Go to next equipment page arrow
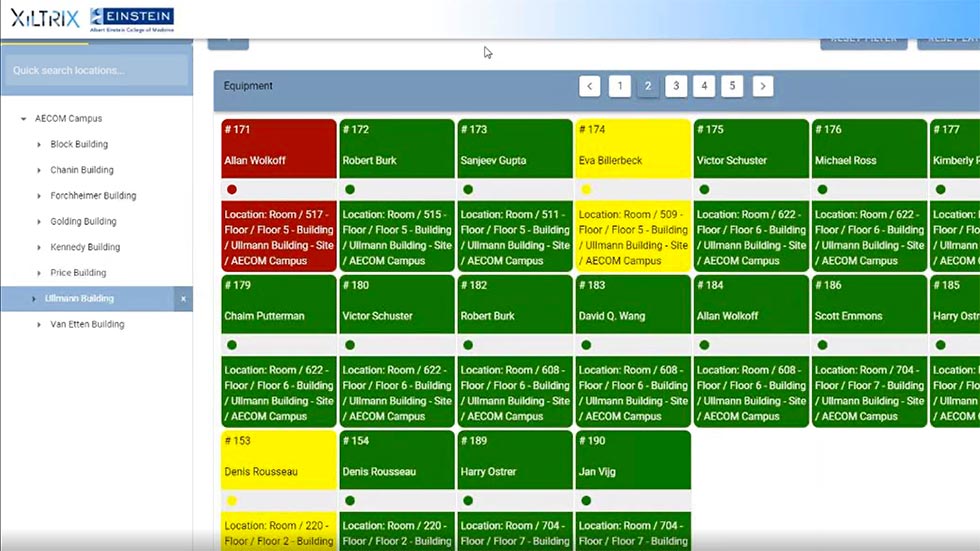 coord(763,87)
